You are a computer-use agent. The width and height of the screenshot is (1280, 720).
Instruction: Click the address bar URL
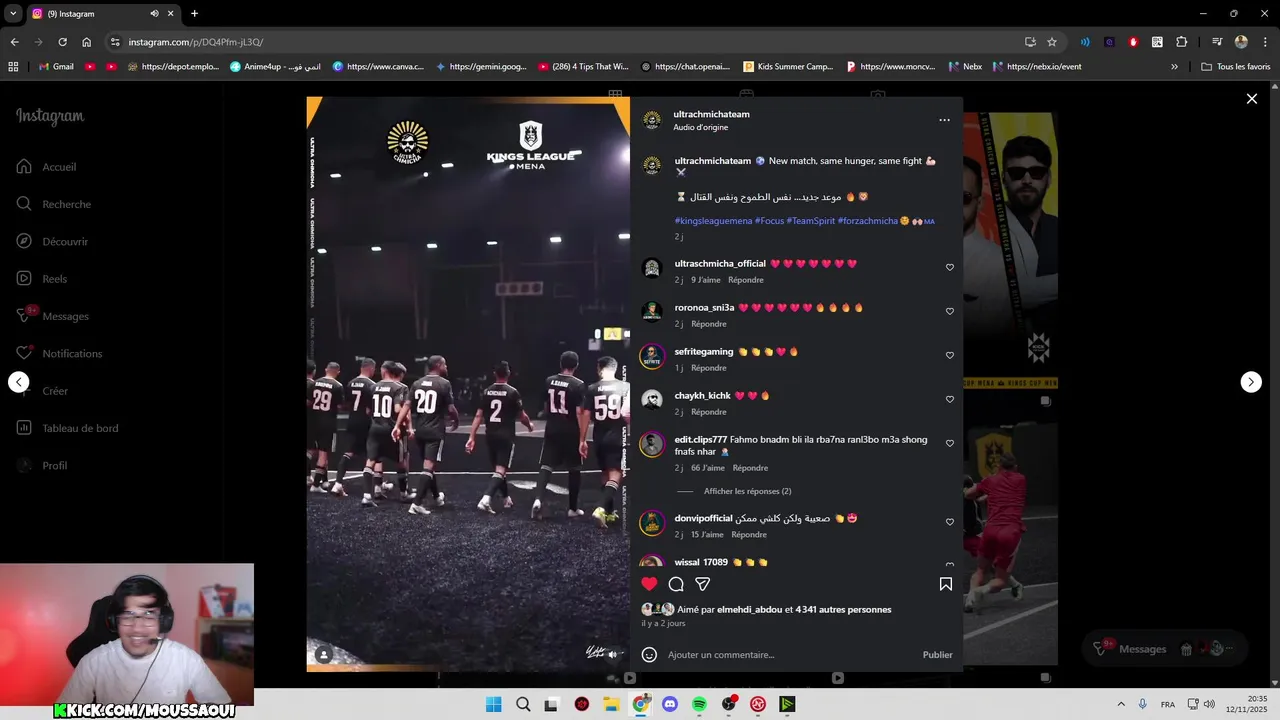click(x=196, y=42)
